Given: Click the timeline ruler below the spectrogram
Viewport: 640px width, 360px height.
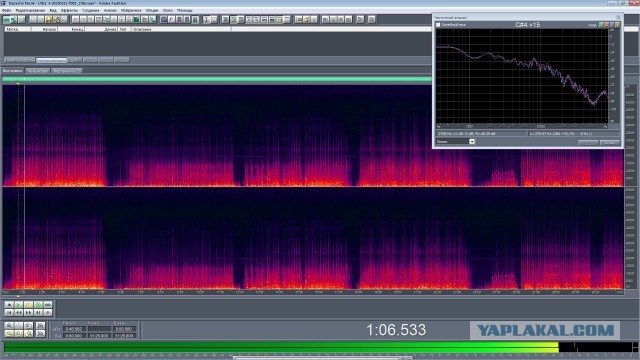Looking at the screenshot, I should (313, 292).
